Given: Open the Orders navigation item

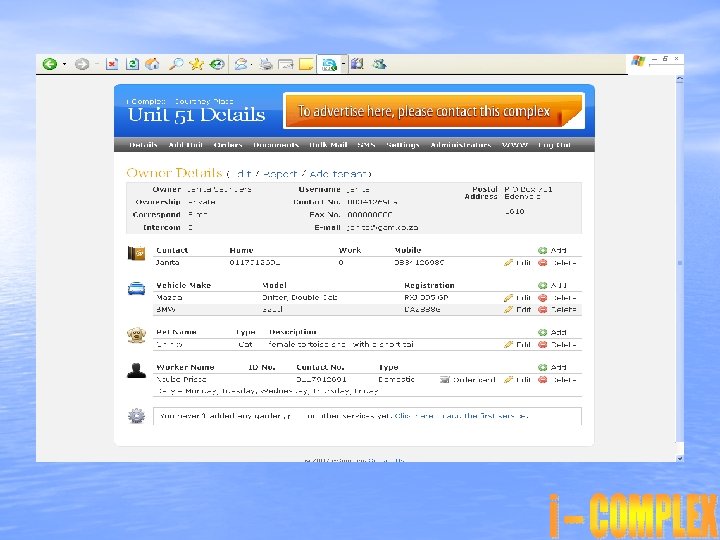Looking at the screenshot, I should coord(228,145).
